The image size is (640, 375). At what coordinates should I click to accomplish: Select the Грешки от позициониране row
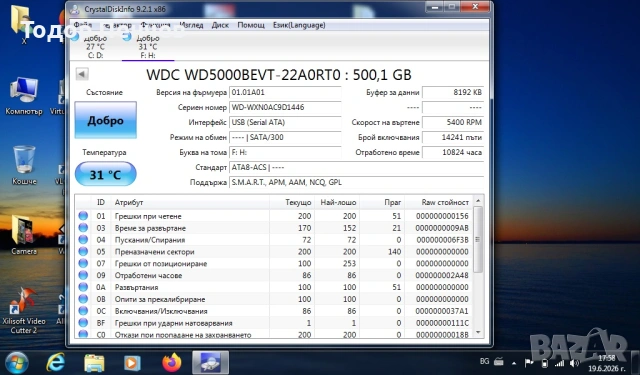274,263
